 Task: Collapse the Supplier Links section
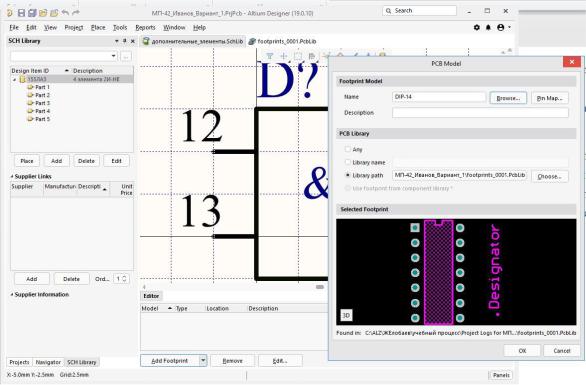(x=12, y=176)
